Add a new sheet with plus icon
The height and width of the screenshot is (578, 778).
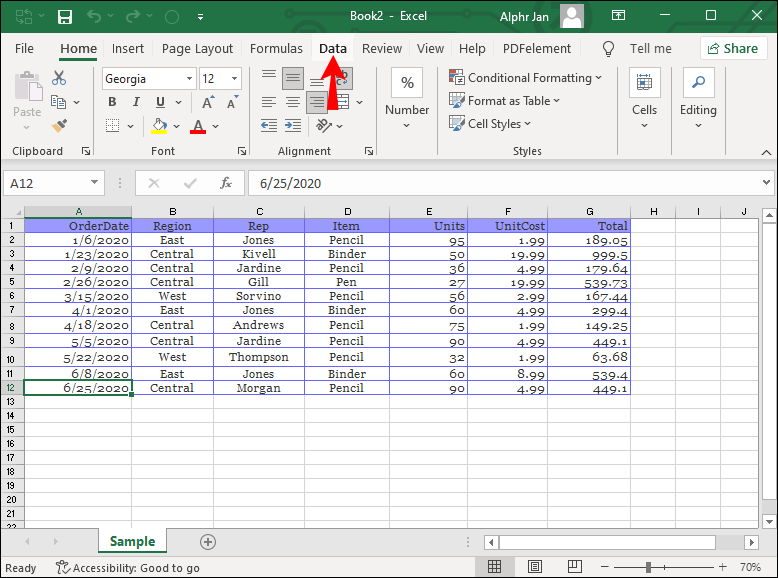[208, 541]
